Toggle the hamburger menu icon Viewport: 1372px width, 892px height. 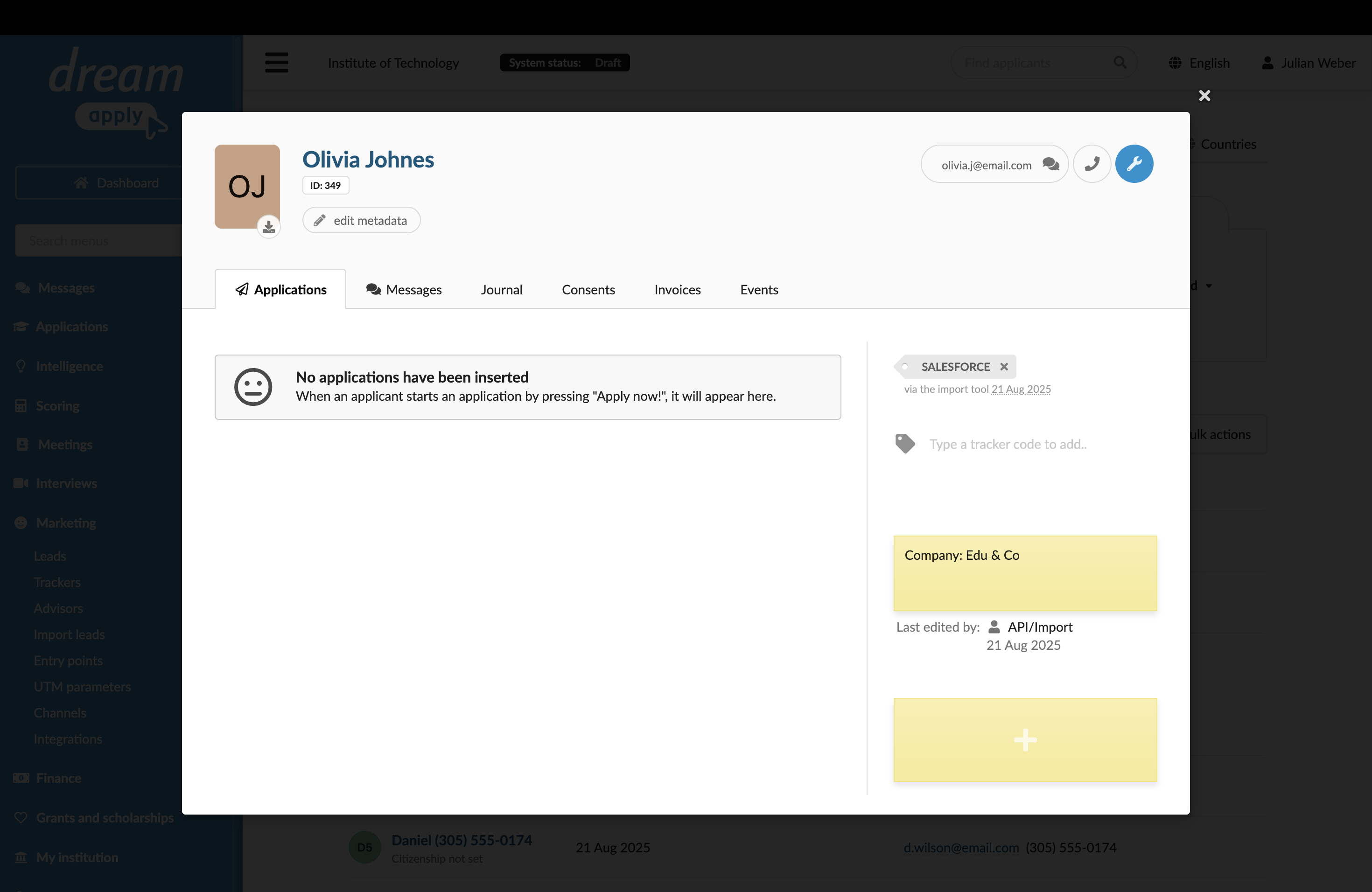(277, 62)
